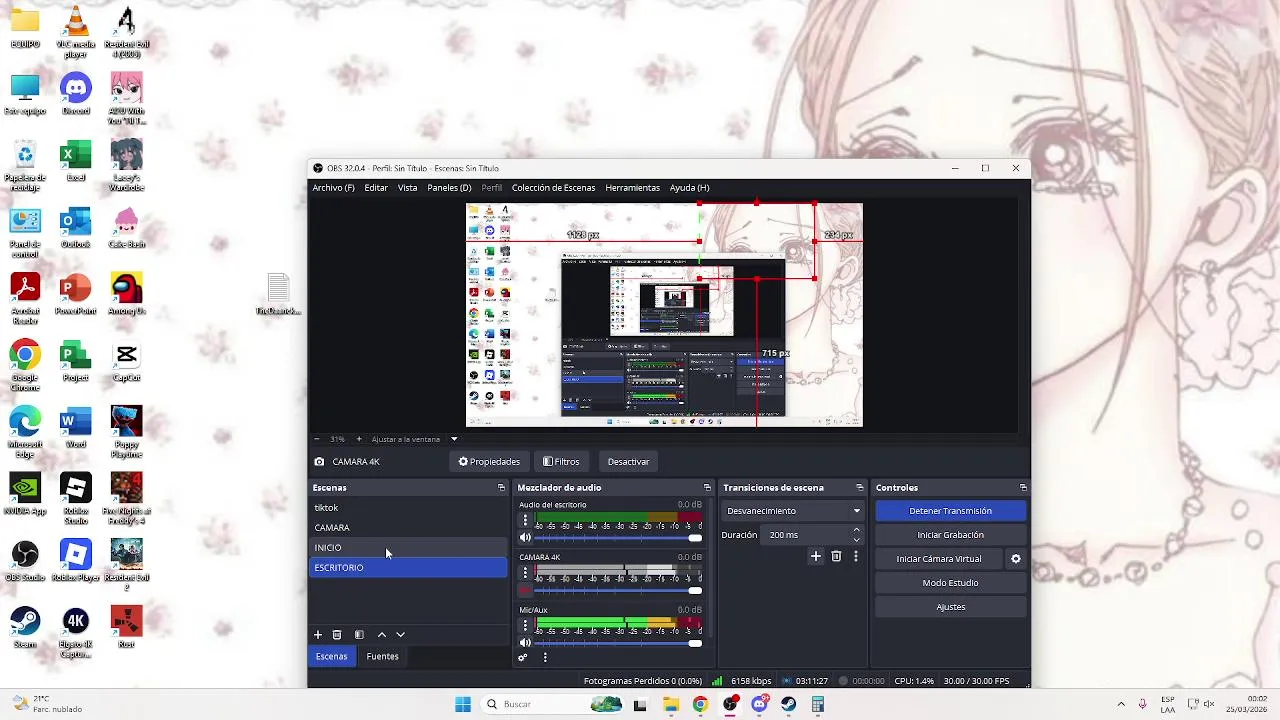Viewport: 1280px width, 720px height.
Task: Open source Filtros button
Action: click(561, 462)
